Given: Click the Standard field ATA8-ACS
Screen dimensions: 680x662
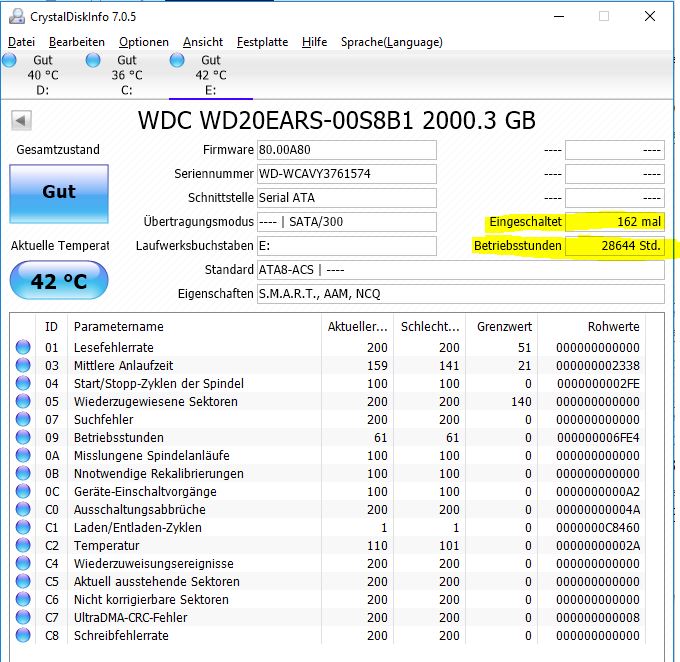Looking at the screenshot, I should click(x=461, y=270).
